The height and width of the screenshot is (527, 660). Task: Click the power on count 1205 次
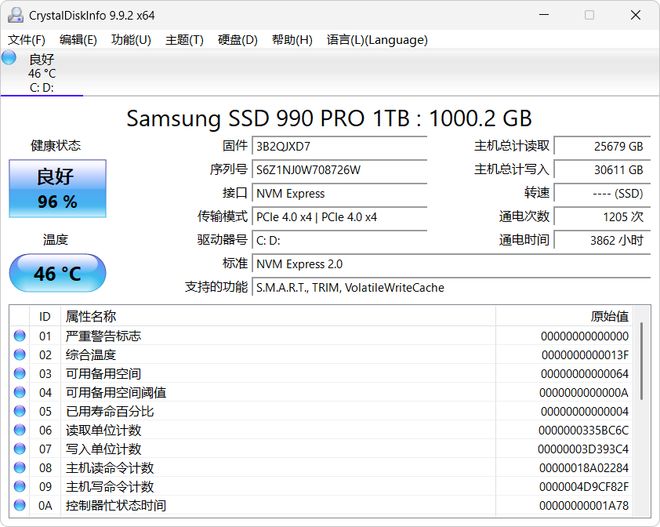[602, 217]
